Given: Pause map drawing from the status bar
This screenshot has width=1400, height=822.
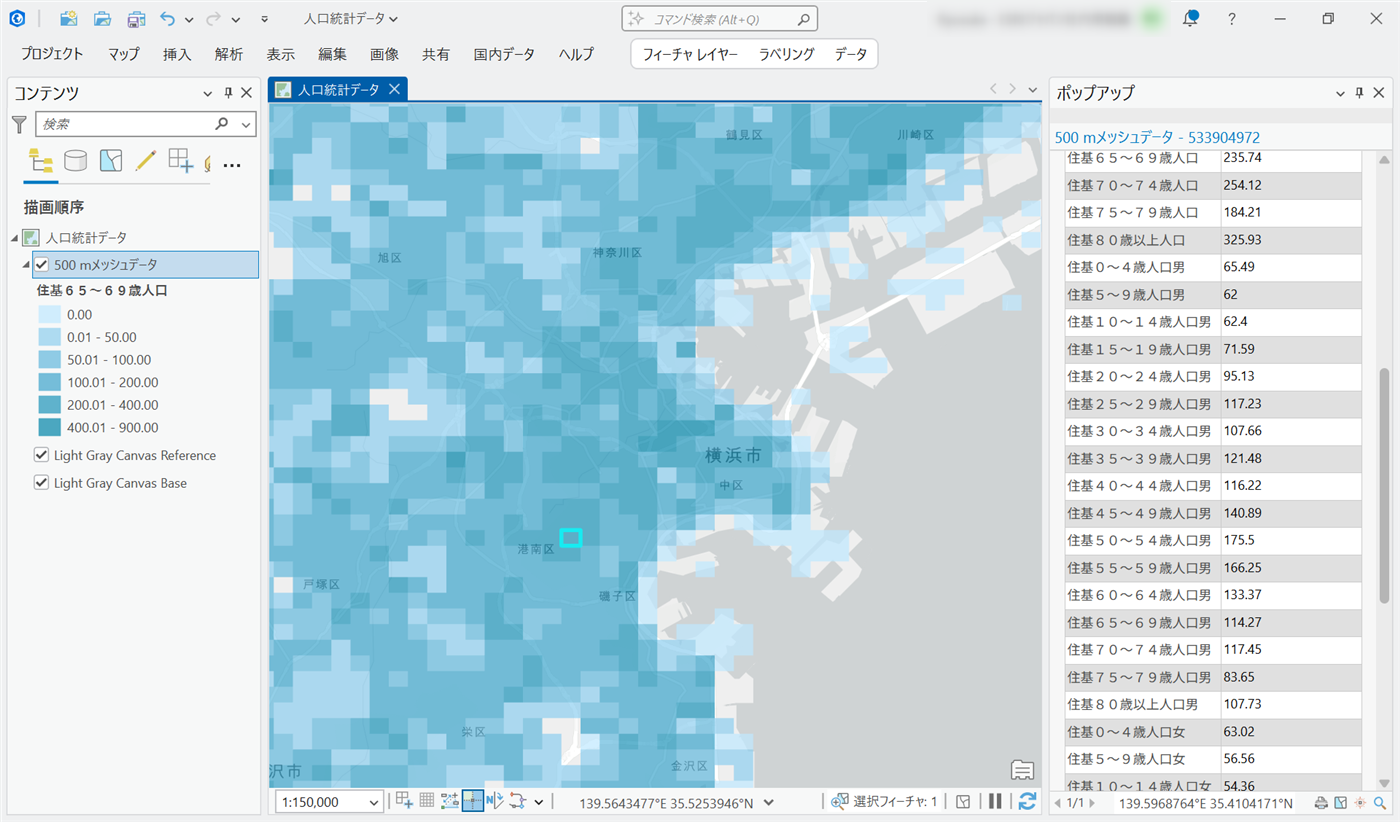Looking at the screenshot, I should tap(995, 801).
